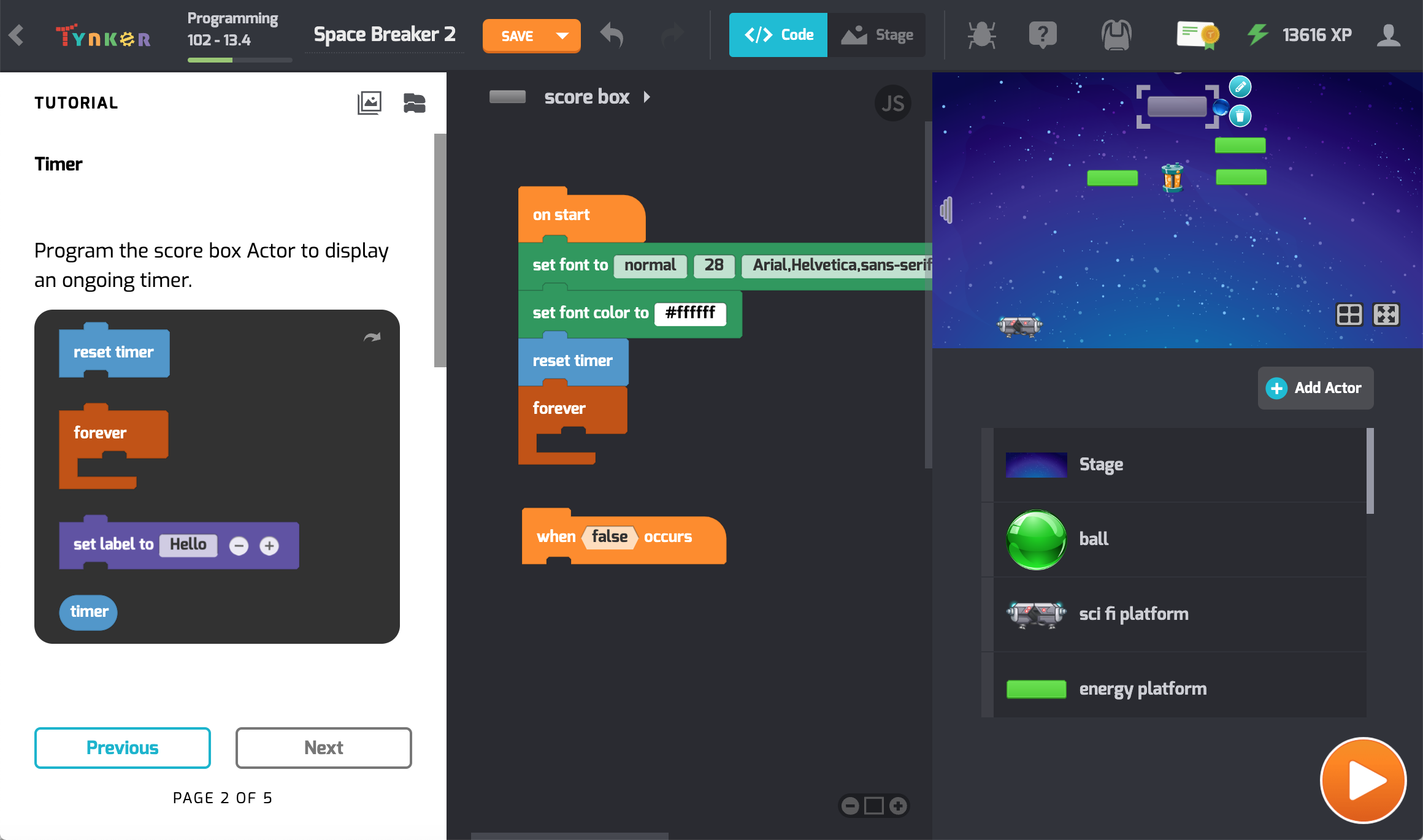
Task: Switch to the Code tab
Action: pos(778,35)
